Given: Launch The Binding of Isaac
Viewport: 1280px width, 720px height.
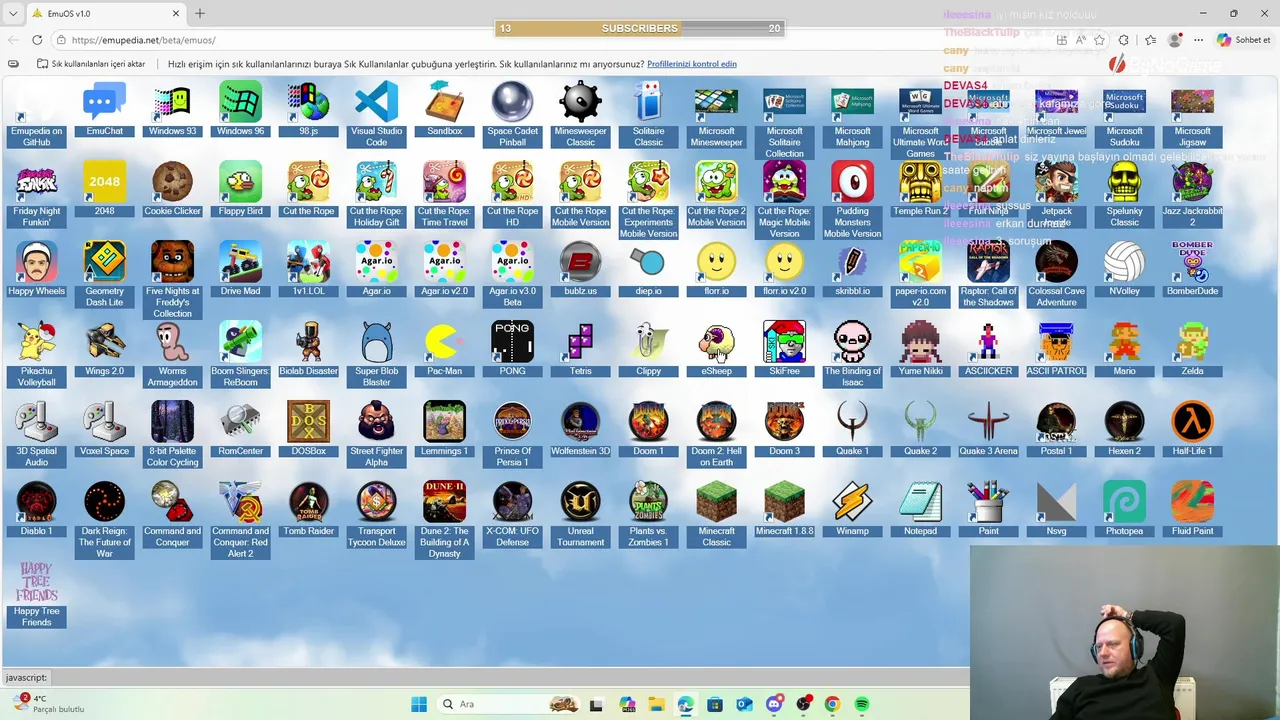Looking at the screenshot, I should [852, 354].
